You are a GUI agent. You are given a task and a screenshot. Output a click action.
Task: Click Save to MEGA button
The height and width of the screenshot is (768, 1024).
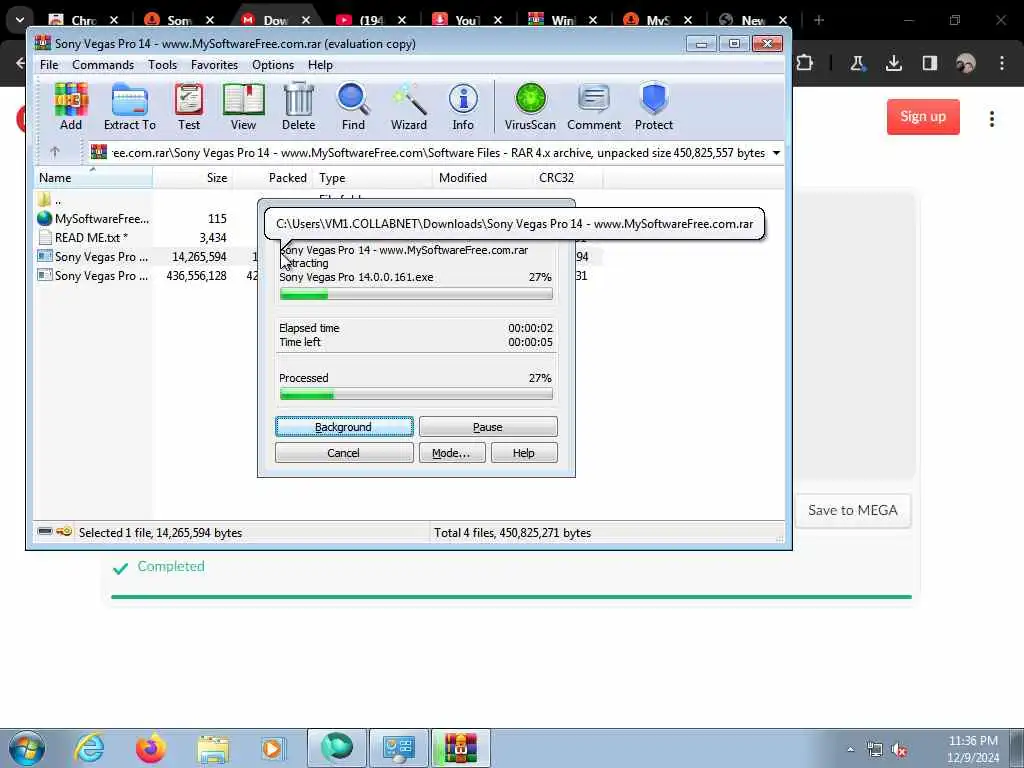[852, 510]
